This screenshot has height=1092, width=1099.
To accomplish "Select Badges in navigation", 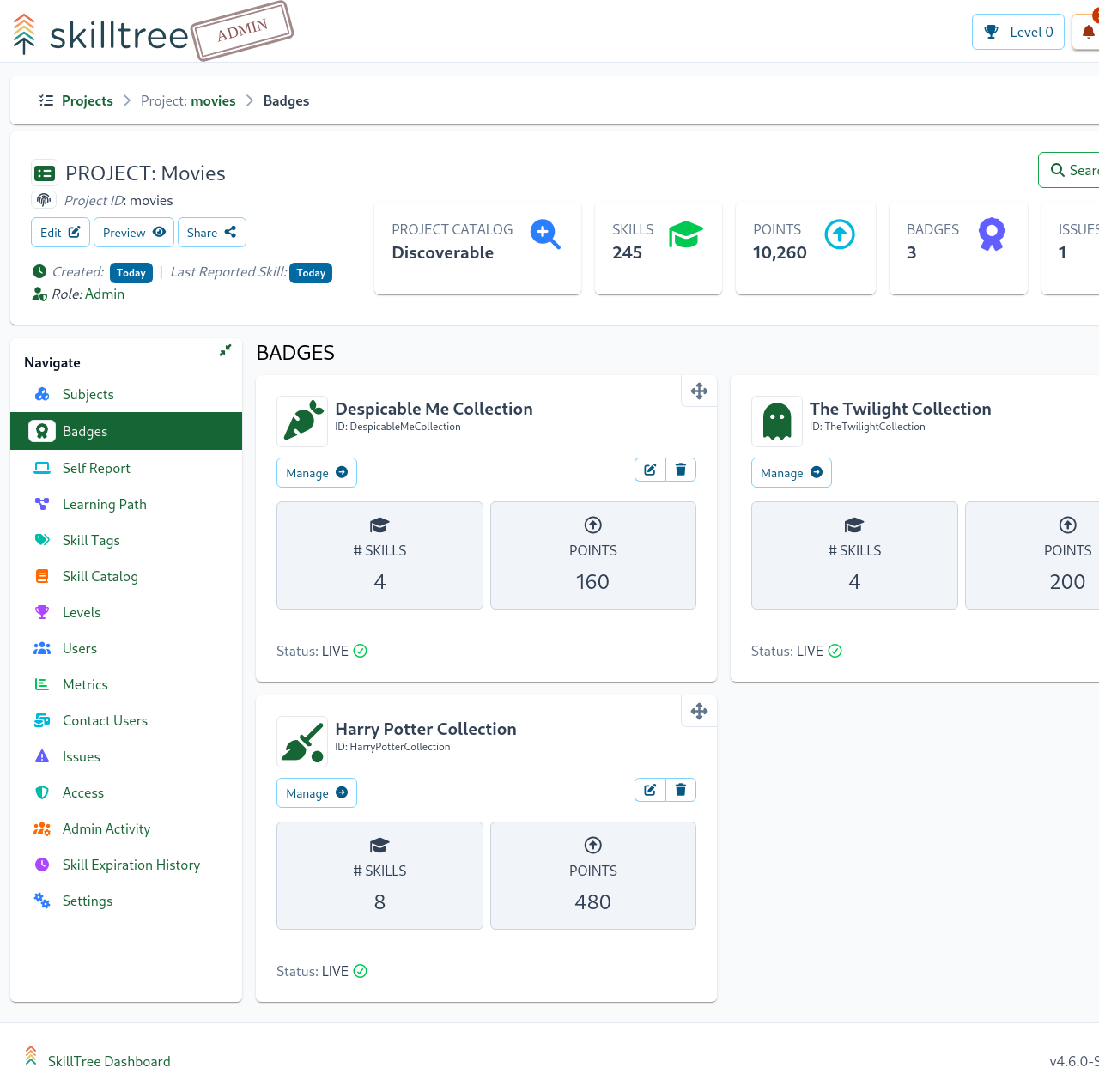I will pyautogui.click(x=126, y=431).
